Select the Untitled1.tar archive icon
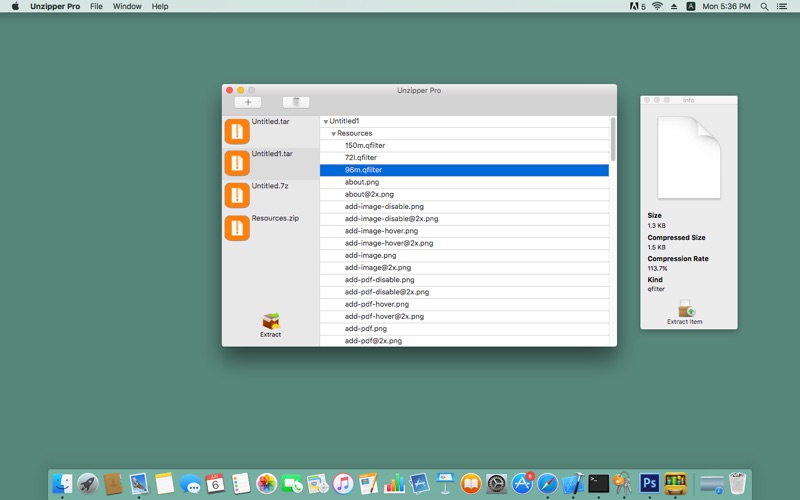This screenshot has width=800, height=500. (x=237, y=163)
